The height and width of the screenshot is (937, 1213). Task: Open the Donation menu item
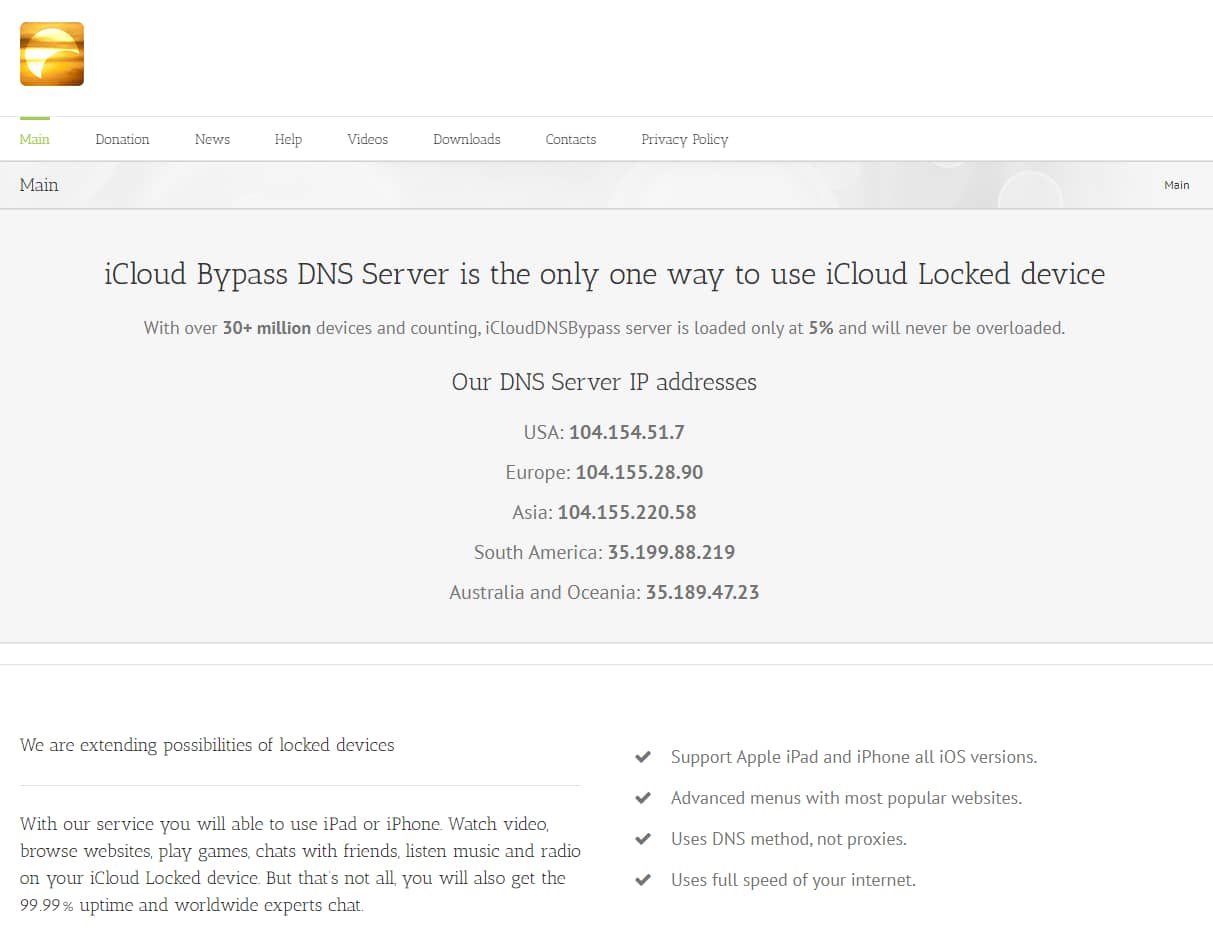[122, 139]
